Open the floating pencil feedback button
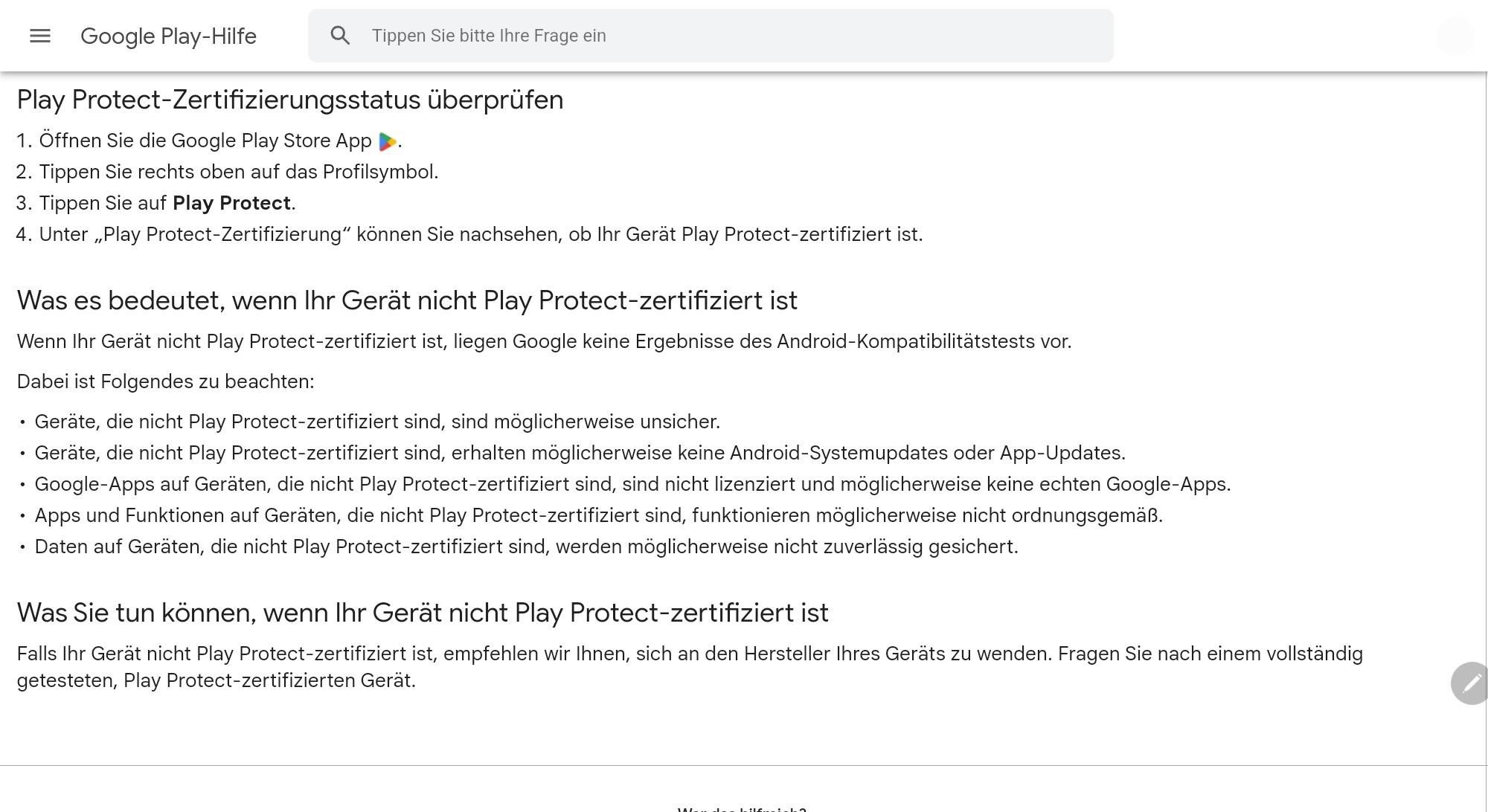This screenshot has width=1488, height=812. pos(1469,683)
